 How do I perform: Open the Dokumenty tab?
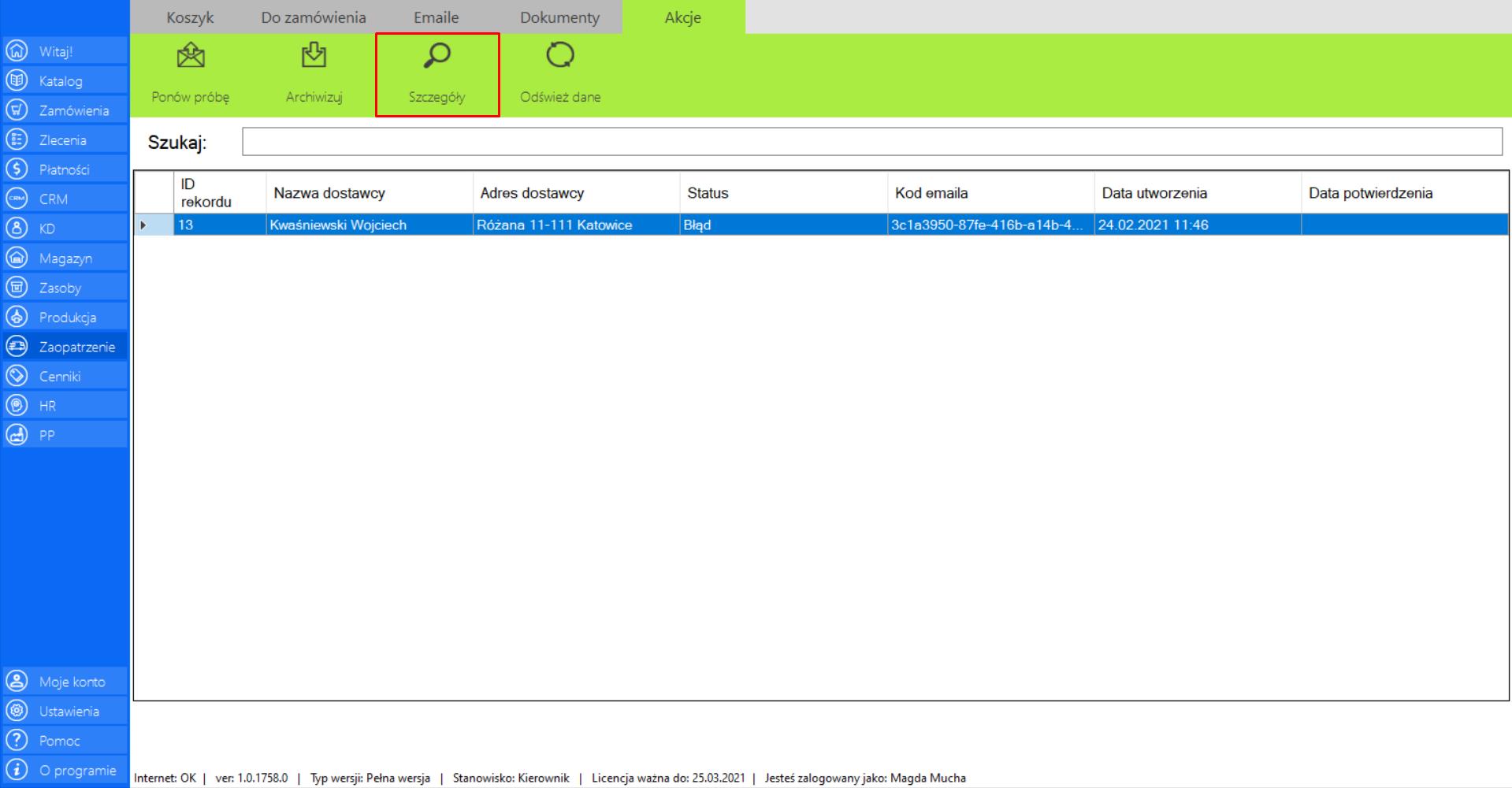click(x=559, y=17)
